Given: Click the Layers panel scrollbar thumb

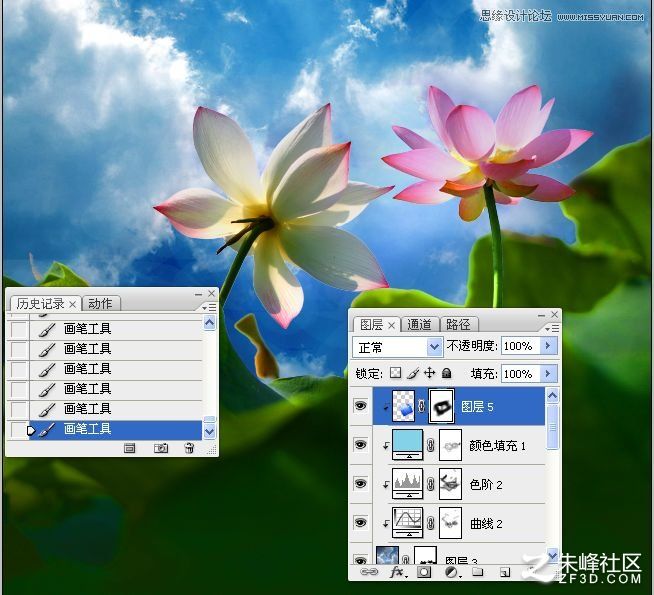Looking at the screenshot, I should (553, 427).
